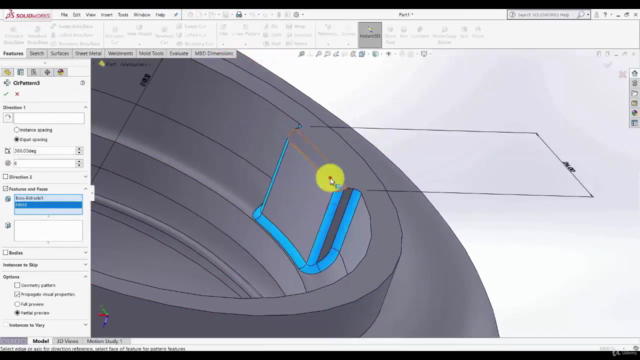
Task: Open Hide/Show Items icon
Action: click(389, 54)
